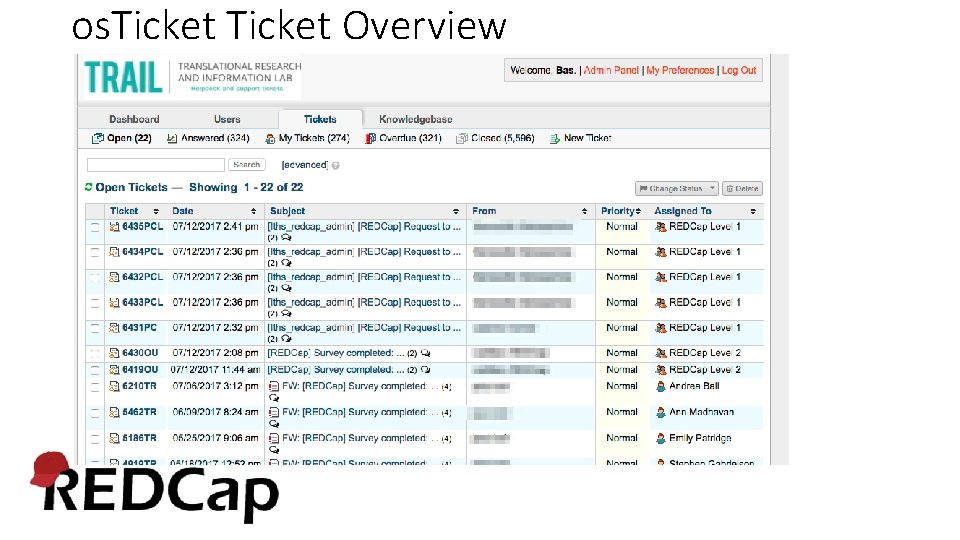
Task: Open subject of ticket 6431PC
Action: pyautogui.click(x=364, y=328)
